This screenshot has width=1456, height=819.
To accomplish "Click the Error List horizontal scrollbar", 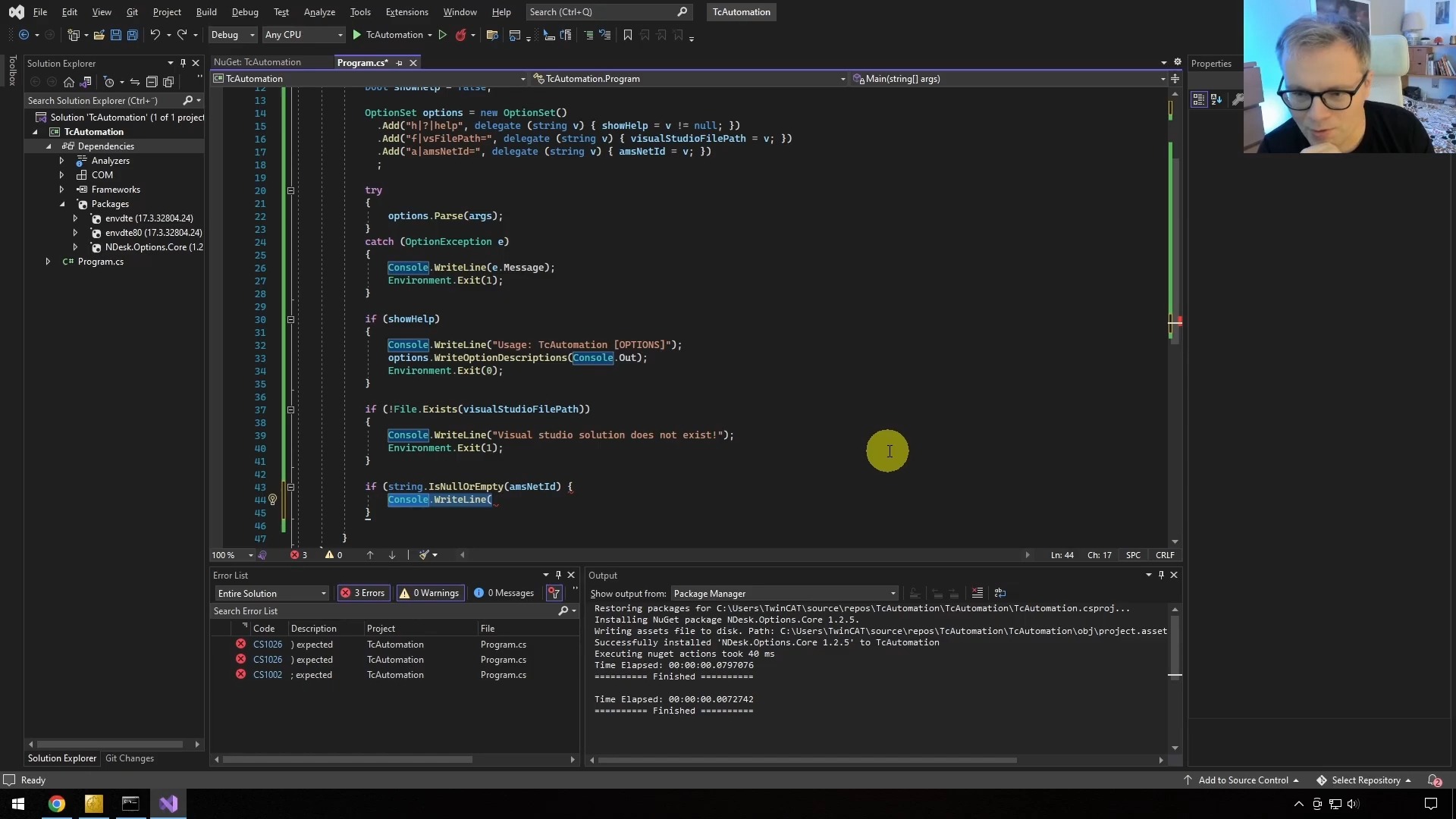I will click(347, 760).
